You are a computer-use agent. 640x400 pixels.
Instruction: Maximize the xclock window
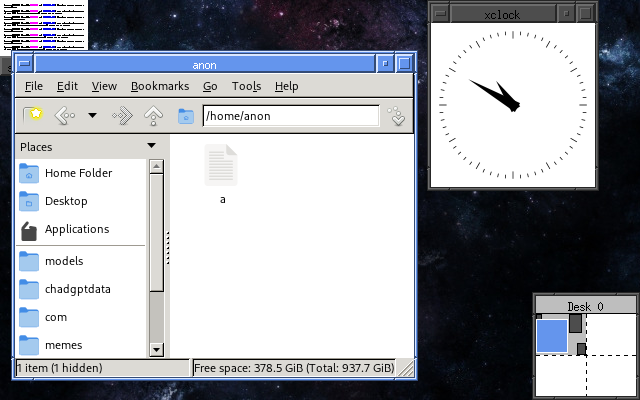[586, 13]
